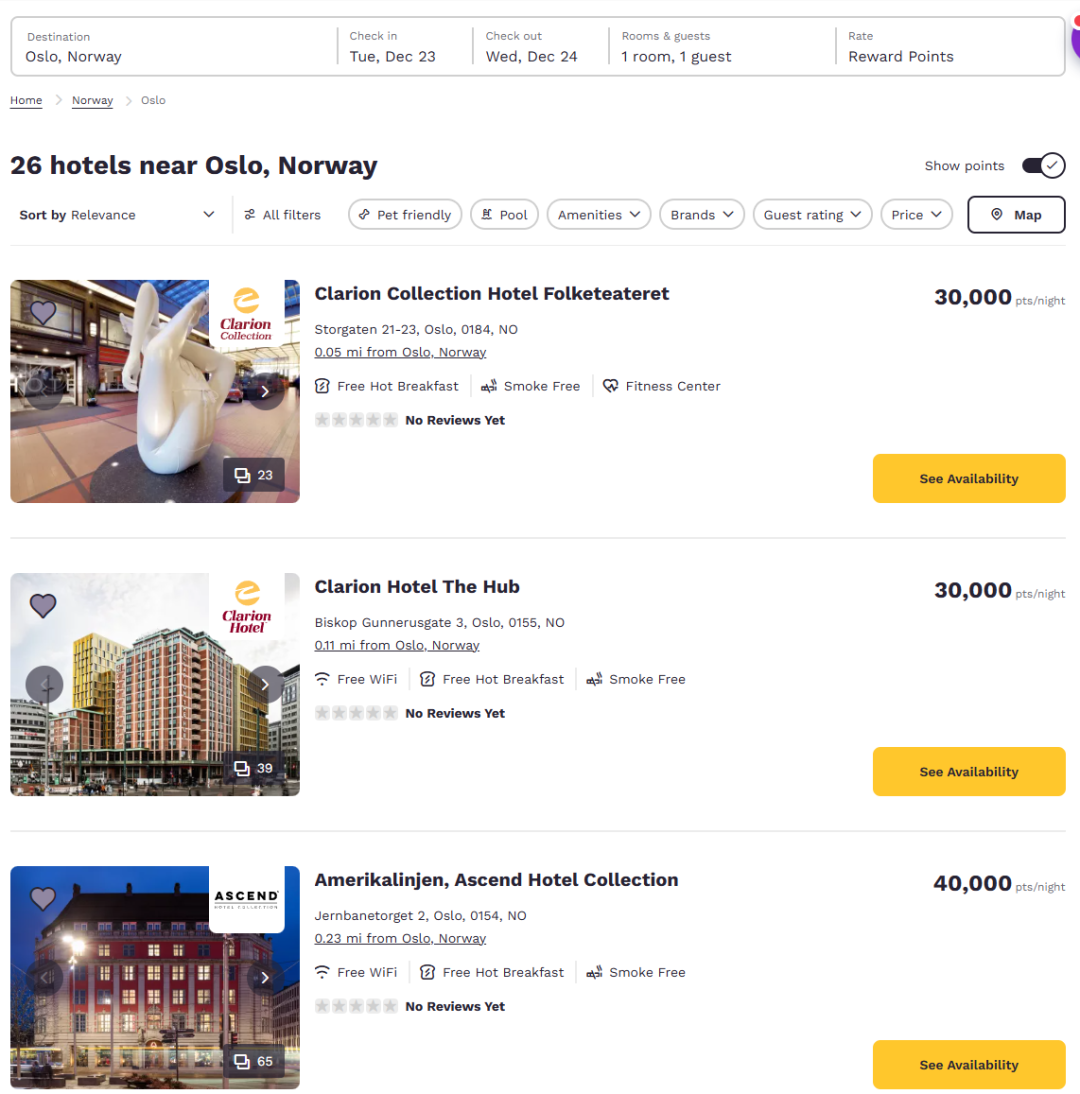
Task: Favorite Clarion Collection Hotel Folketeateret with heart icon
Action: click(43, 313)
